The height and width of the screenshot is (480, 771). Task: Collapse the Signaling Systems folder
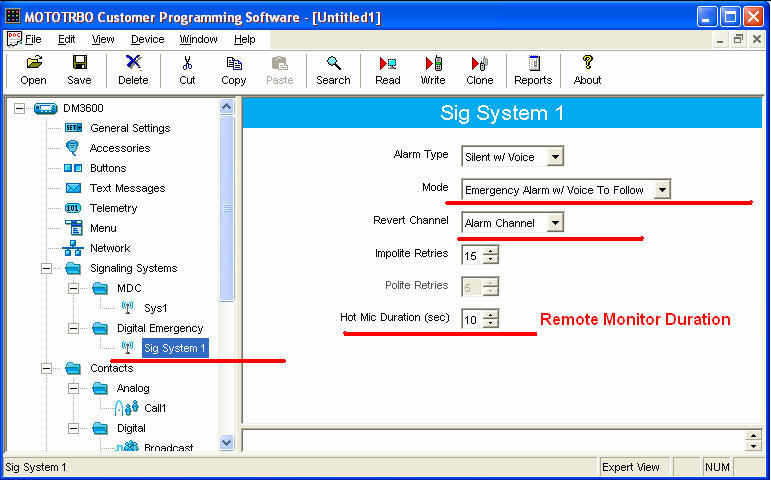47,268
